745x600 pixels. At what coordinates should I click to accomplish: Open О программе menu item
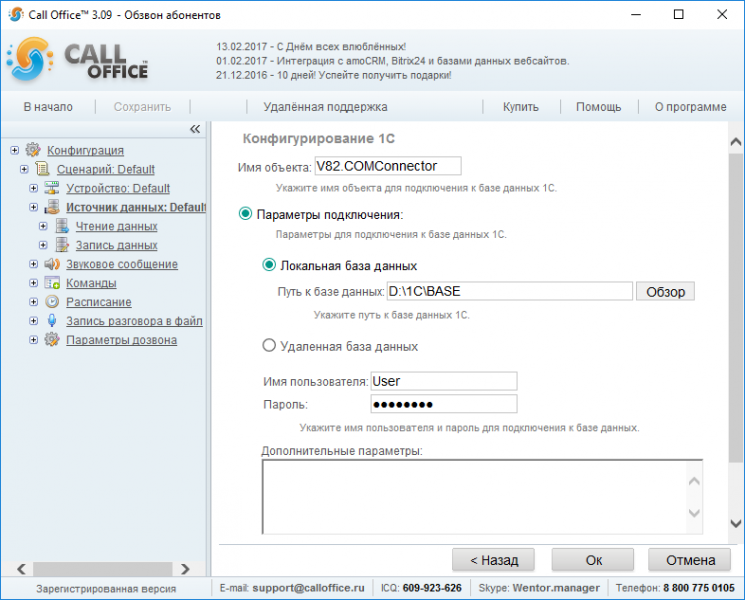click(690, 107)
